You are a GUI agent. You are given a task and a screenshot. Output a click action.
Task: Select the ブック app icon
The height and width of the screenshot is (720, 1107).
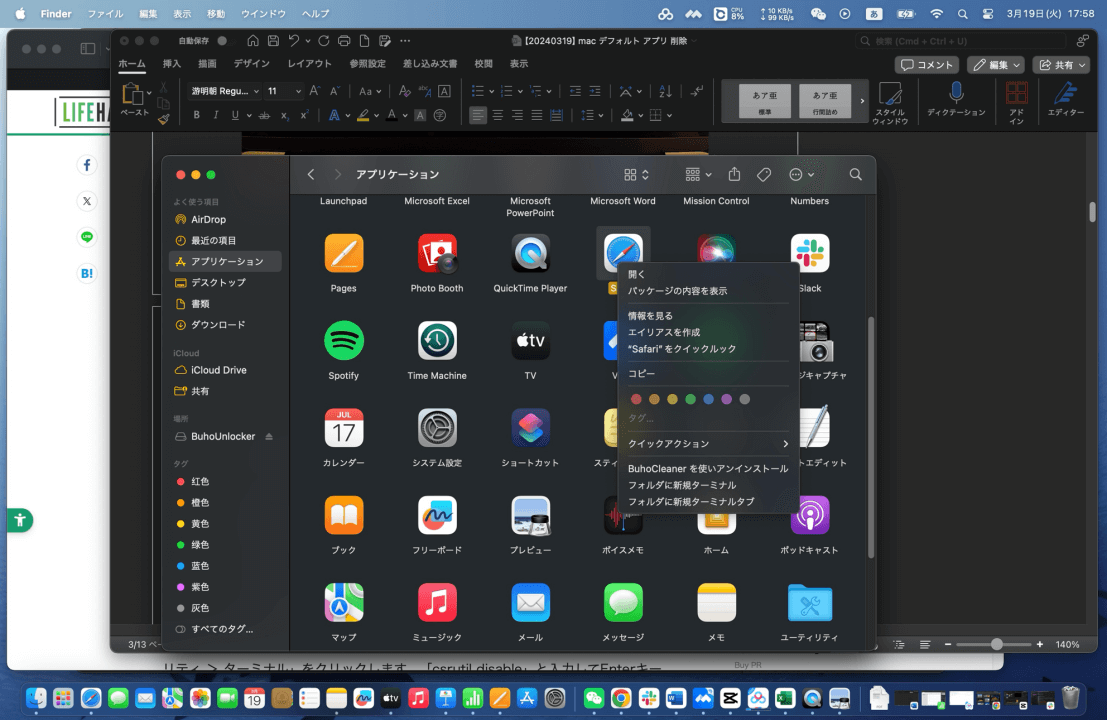click(x=344, y=515)
